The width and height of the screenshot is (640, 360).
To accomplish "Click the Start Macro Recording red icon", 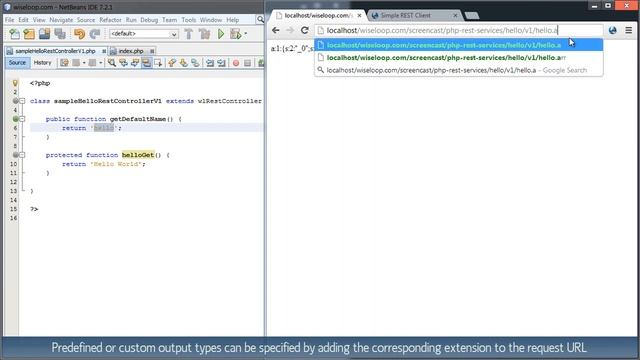I will tap(236, 63).
